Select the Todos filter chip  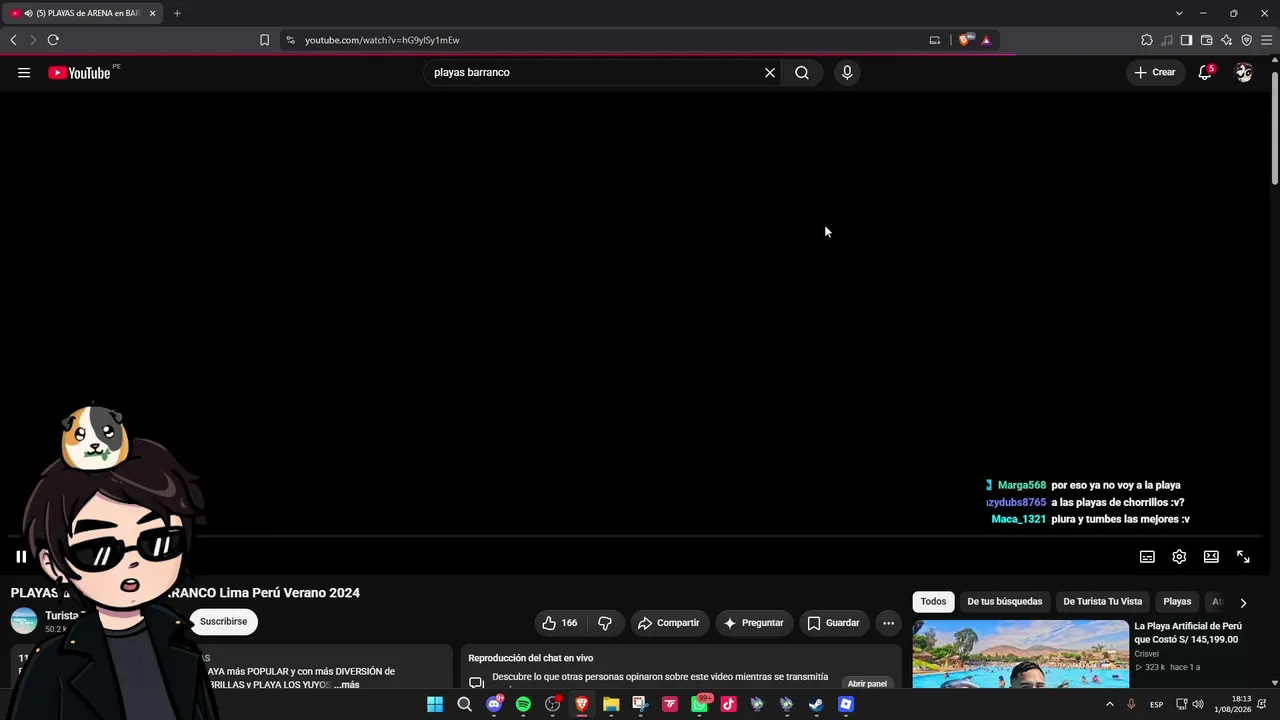(933, 602)
